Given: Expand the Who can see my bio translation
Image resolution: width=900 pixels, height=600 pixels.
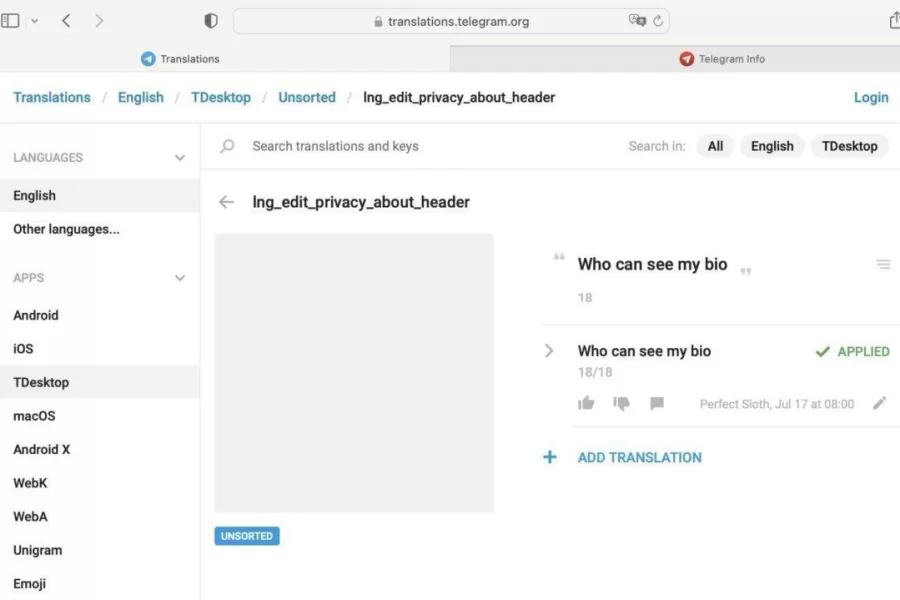Looking at the screenshot, I should point(549,351).
